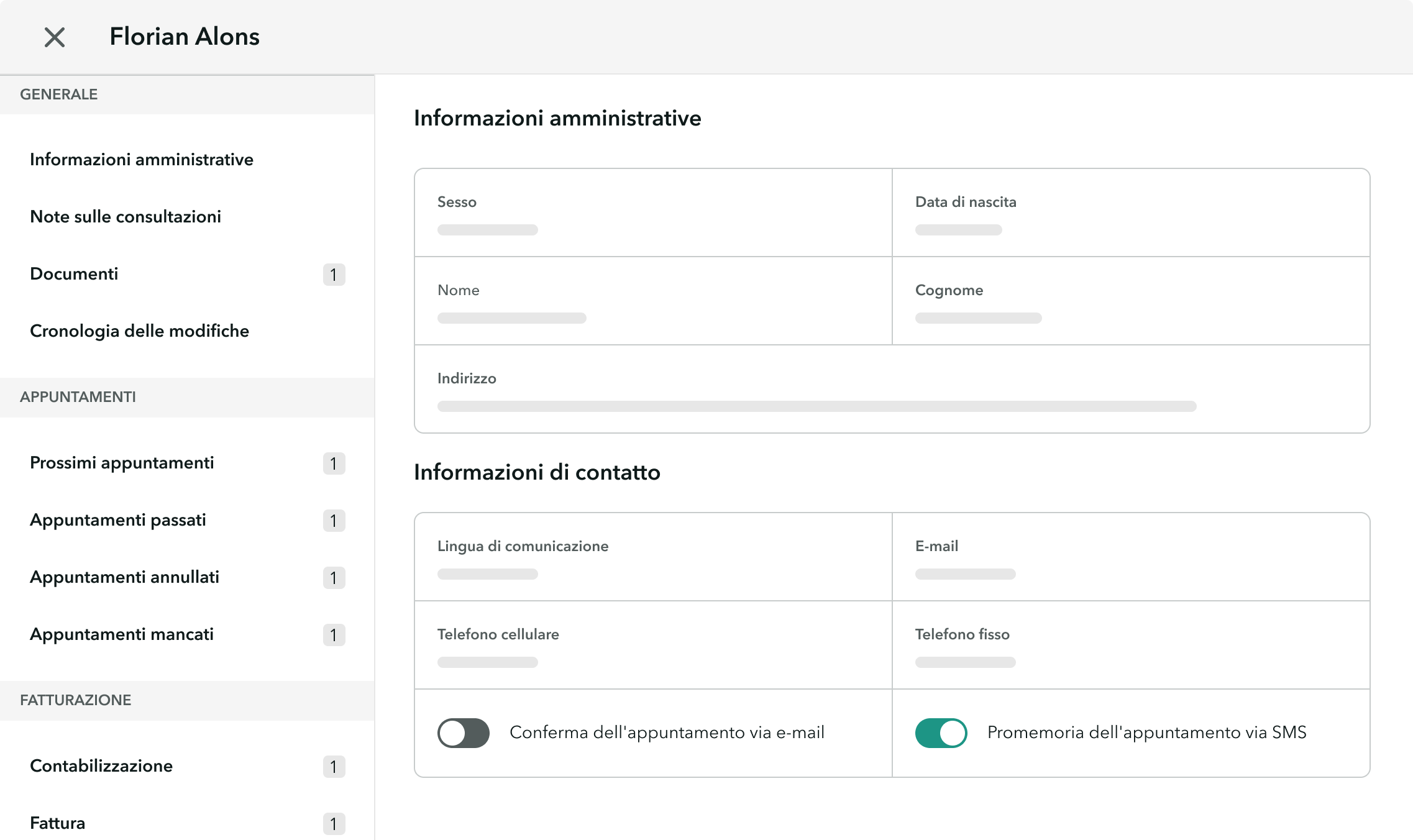Image resolution: width=1413 pixels, height=840 pixels.
Task: Open 'Prossimi appuntamenti' list
Action: [122, 462]
